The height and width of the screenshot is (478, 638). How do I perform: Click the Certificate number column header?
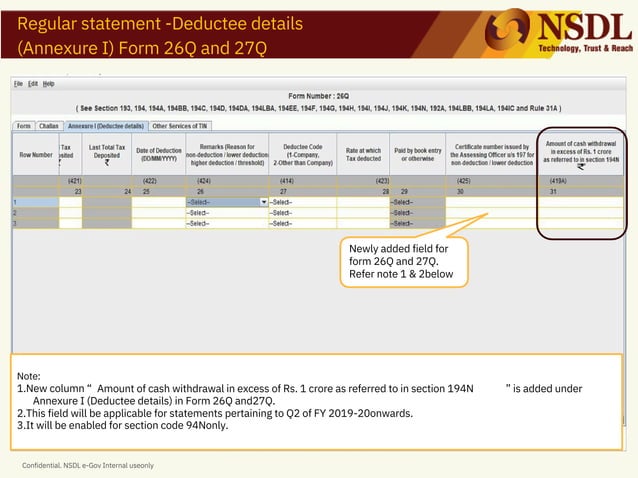coord(492,155)
